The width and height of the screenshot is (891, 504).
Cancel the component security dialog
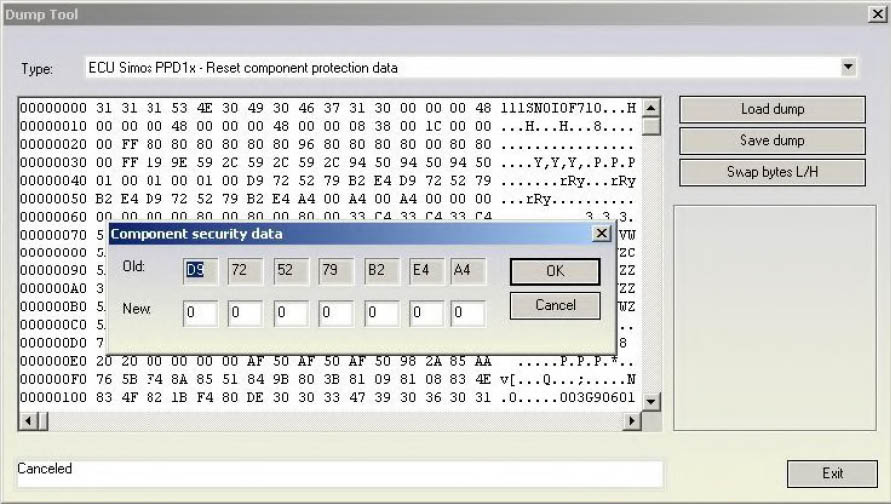pyautogui.click(x=555, y=305)
